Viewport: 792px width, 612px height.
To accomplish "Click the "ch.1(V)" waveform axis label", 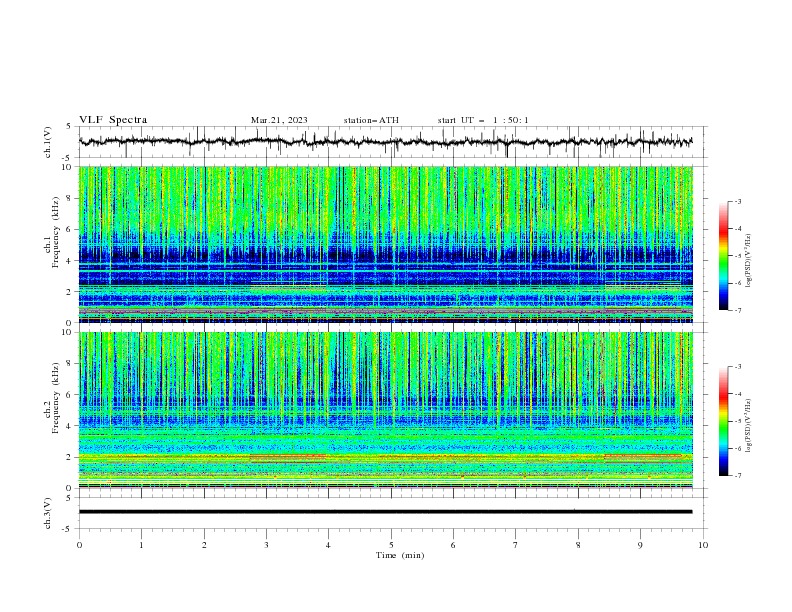I will tap(48, 142).
